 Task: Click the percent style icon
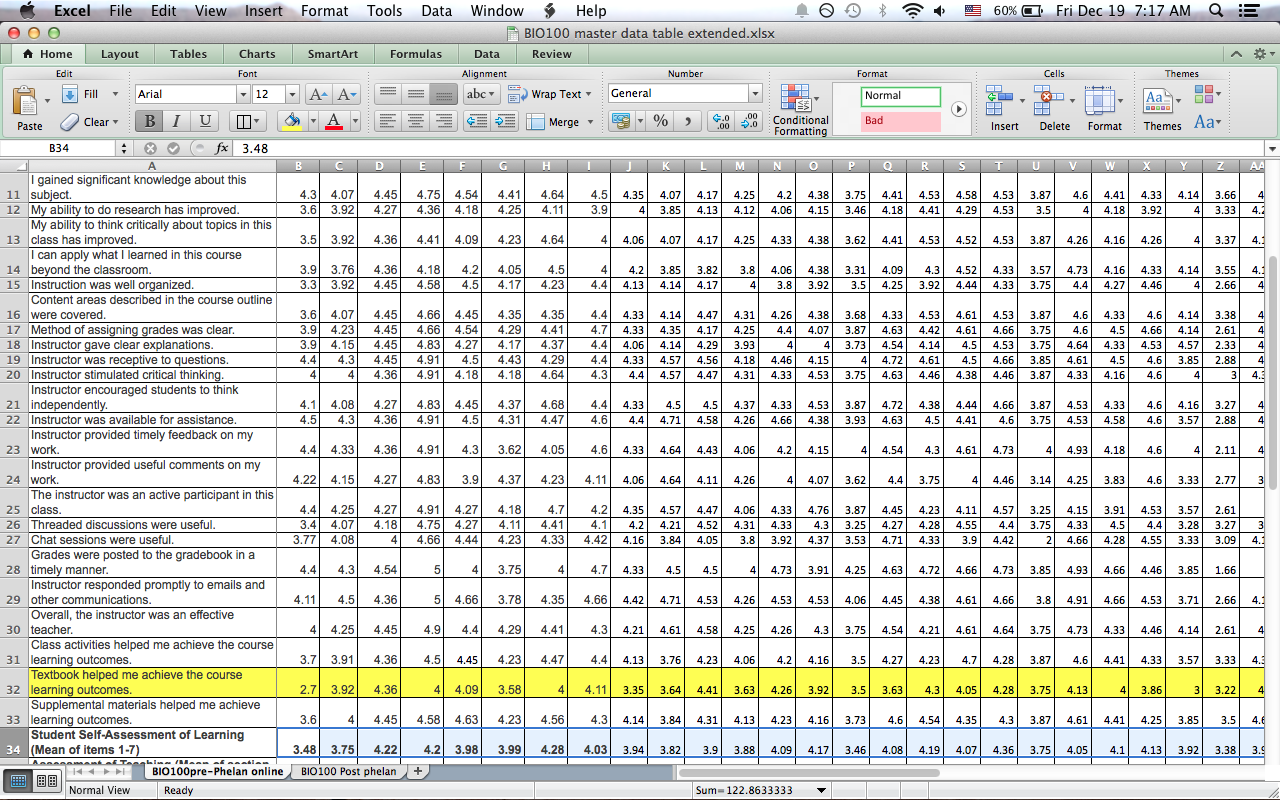(660, 121)
